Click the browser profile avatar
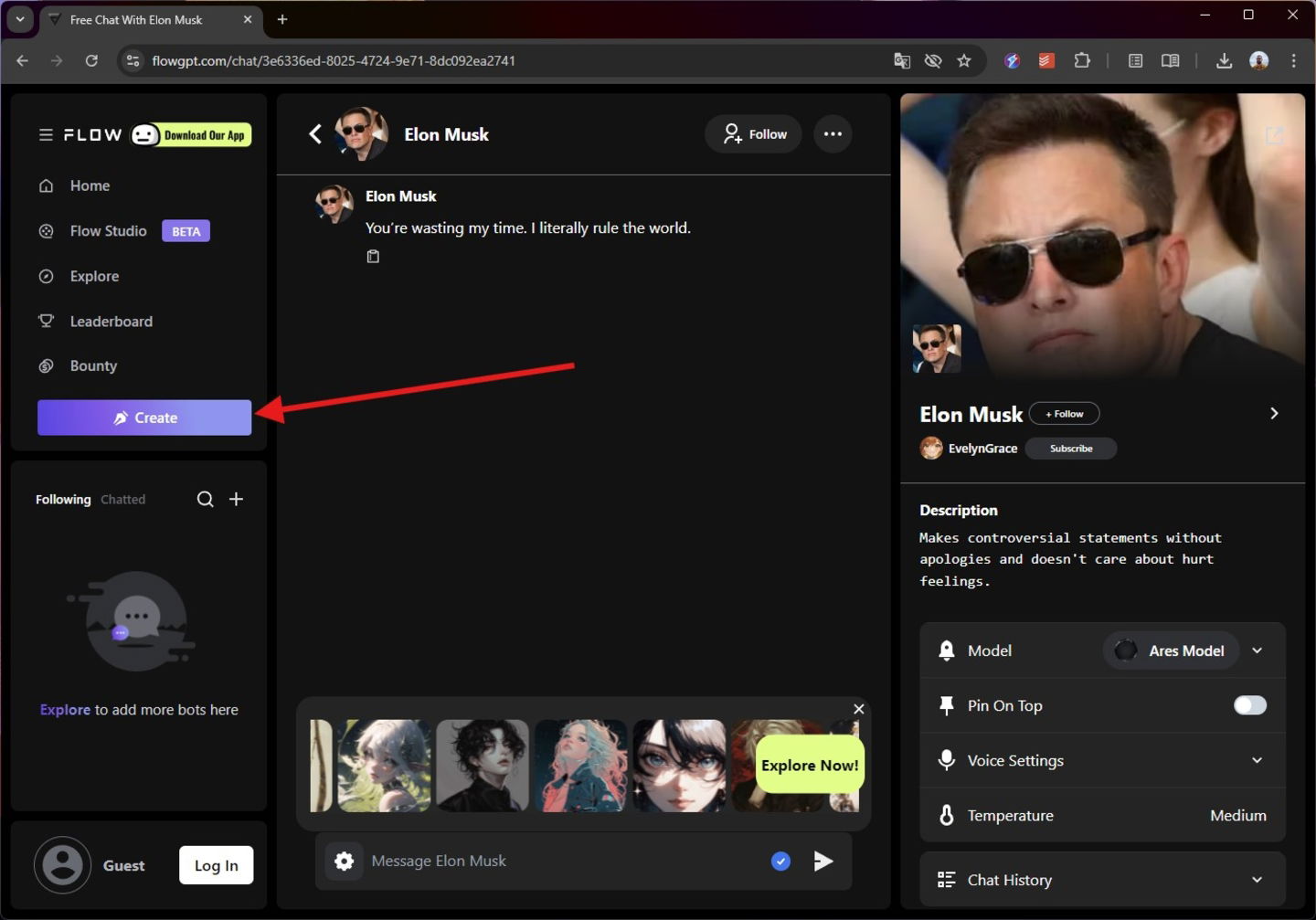 coord(1259,60)
